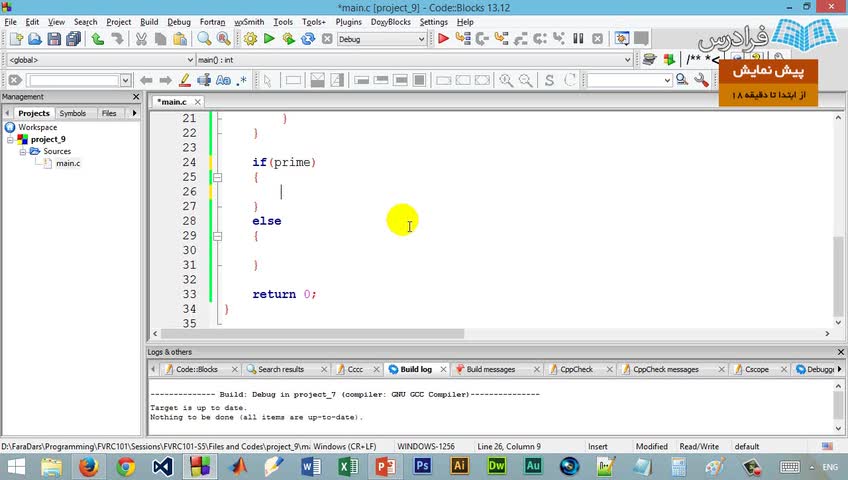Click the Jump back arrow icon
Image resolution: width=848 pixels, height=480 pixels.
146,81
